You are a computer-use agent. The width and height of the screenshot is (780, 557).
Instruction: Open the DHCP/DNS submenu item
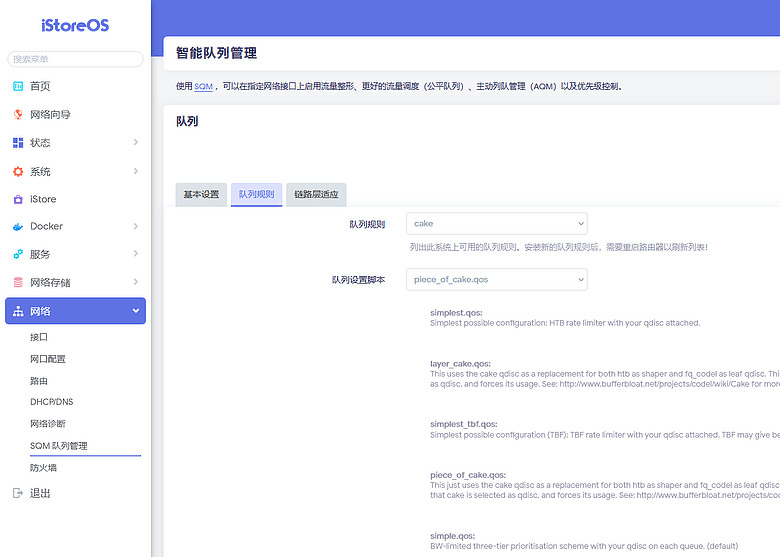[x=52, y=402]
